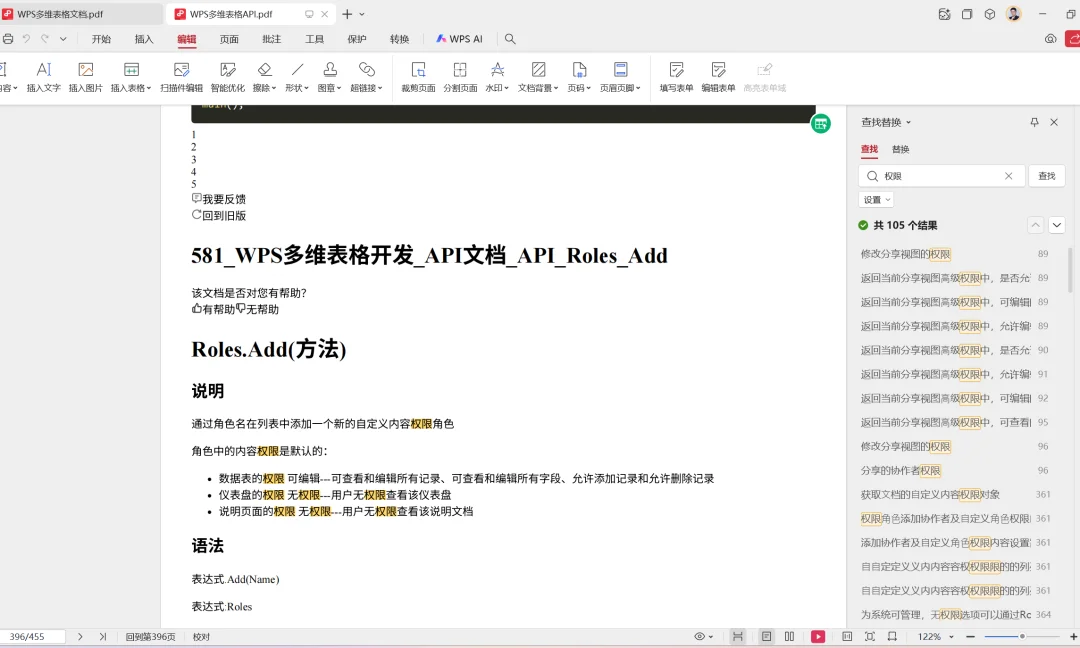This screenshot has width=1080, height=648.
Task: Switch to the 替换 tab in find panel
Action: [x=900, y=149]
